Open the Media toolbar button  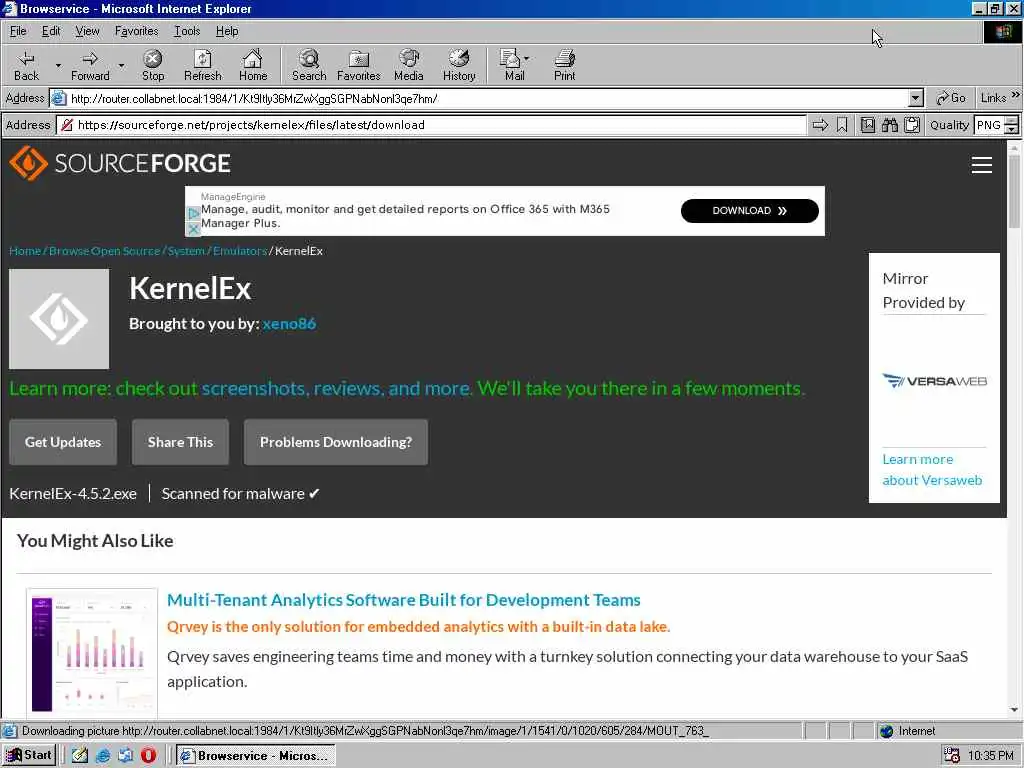click(409, 65)
